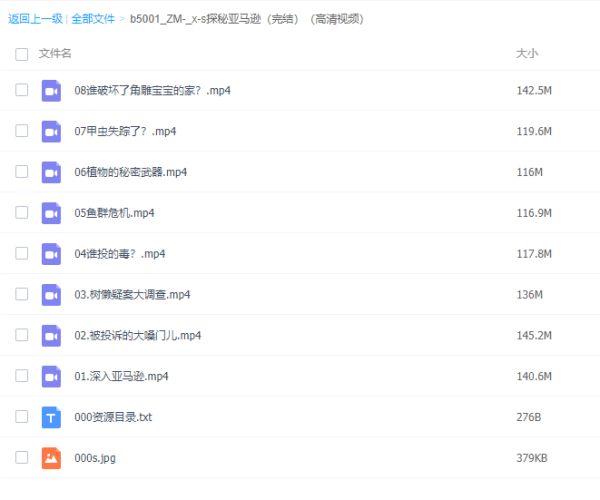Open 全部文件 breadcrumb link
Image resolution: width=600 pixels, height=500 pixels.
pos(93,19)
